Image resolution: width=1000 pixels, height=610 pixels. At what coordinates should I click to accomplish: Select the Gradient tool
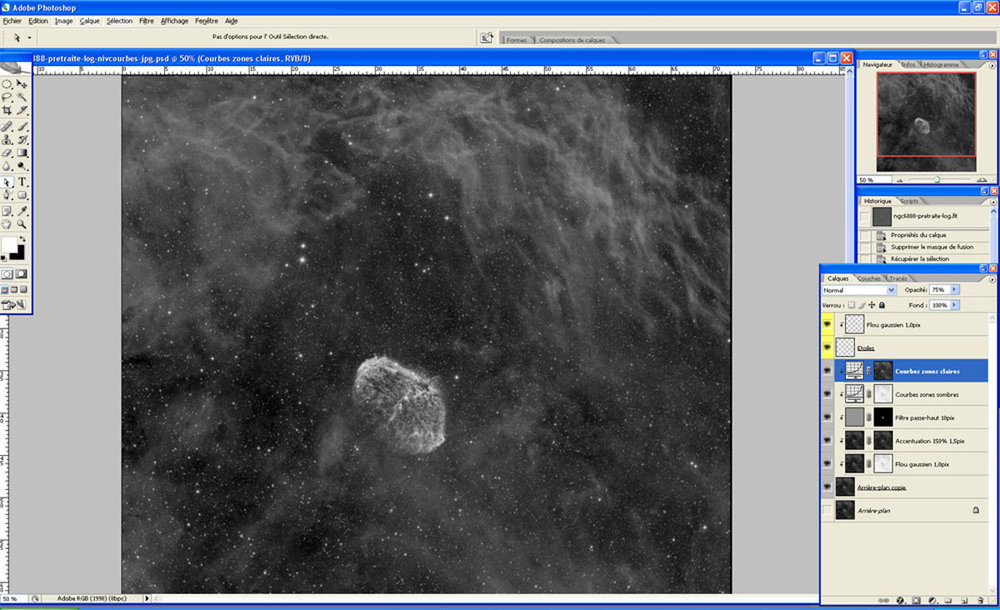coord(22,153)
